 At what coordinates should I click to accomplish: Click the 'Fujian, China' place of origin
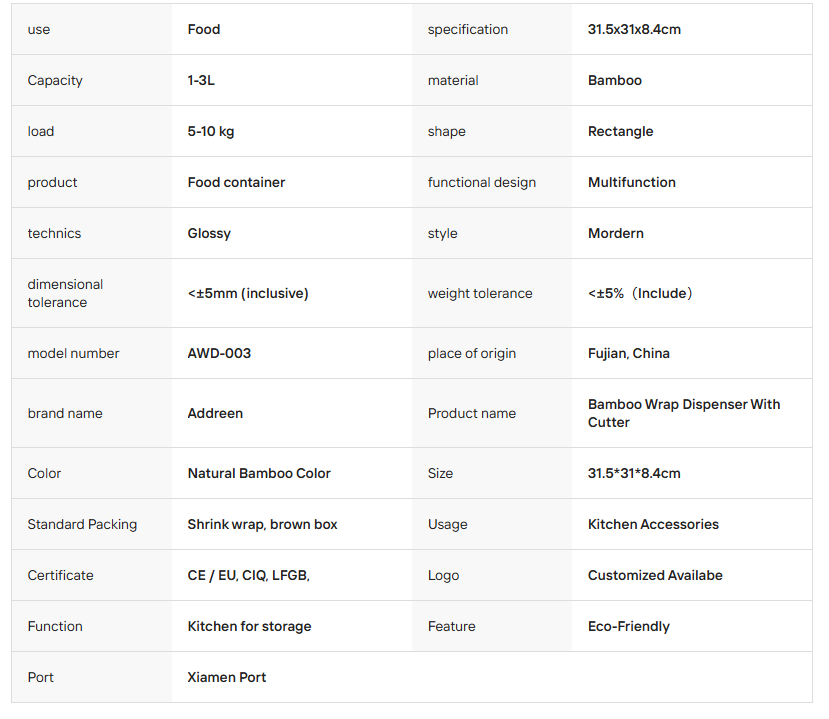[629, 353]
